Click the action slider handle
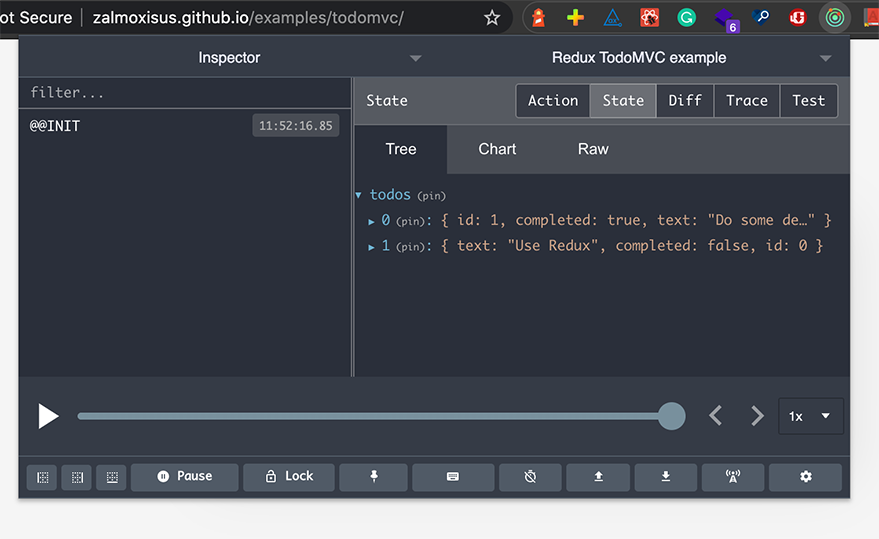 (x=672, y=416)
